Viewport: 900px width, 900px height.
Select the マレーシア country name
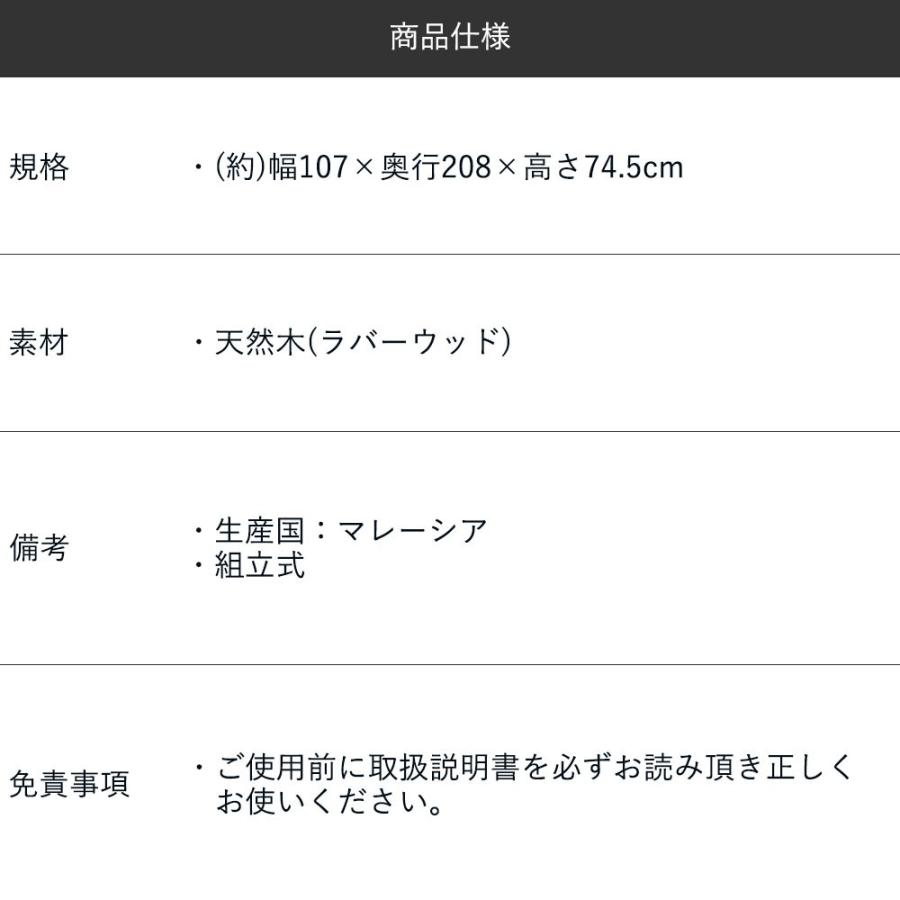pyautogui.click(x=413, y=530)
